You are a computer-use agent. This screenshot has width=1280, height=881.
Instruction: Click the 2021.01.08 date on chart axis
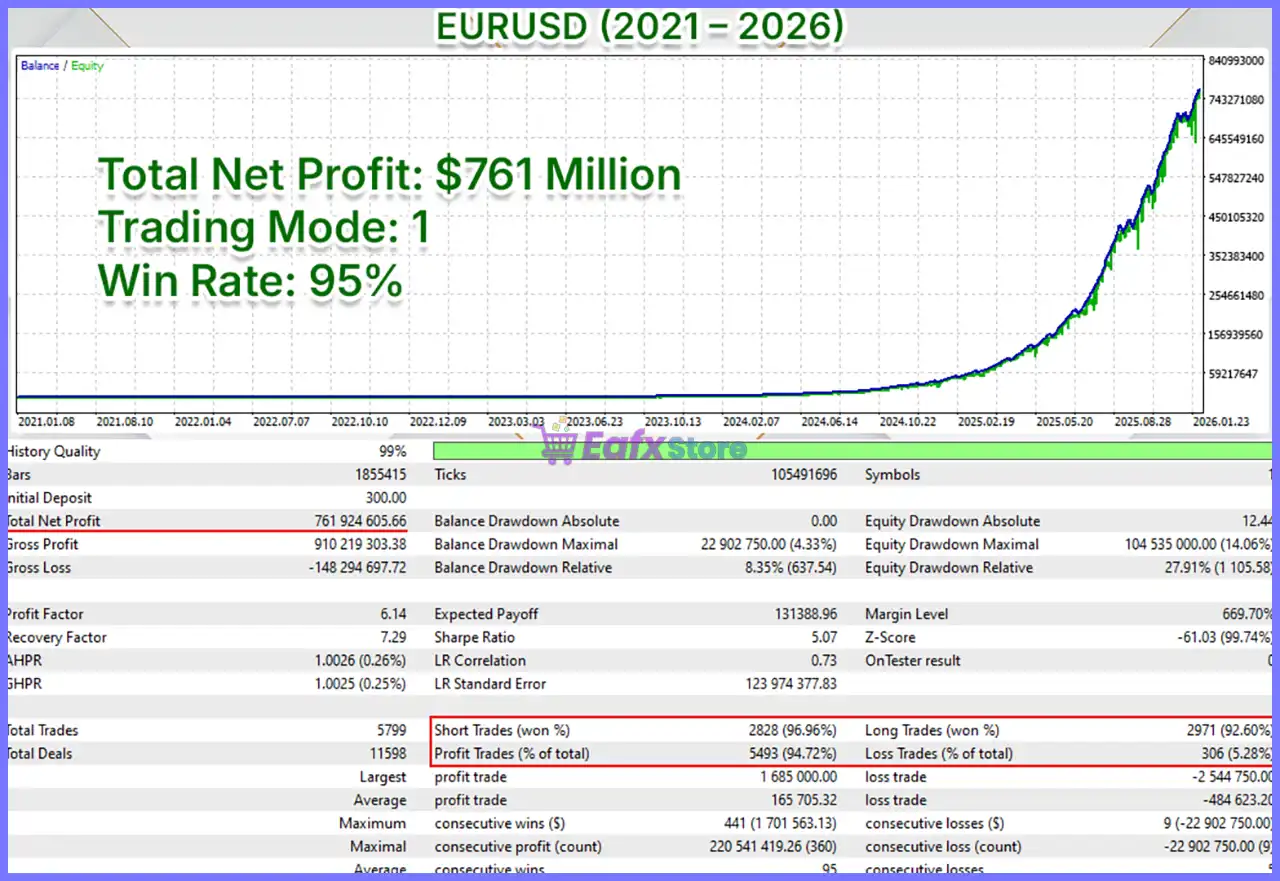(47, 422)
